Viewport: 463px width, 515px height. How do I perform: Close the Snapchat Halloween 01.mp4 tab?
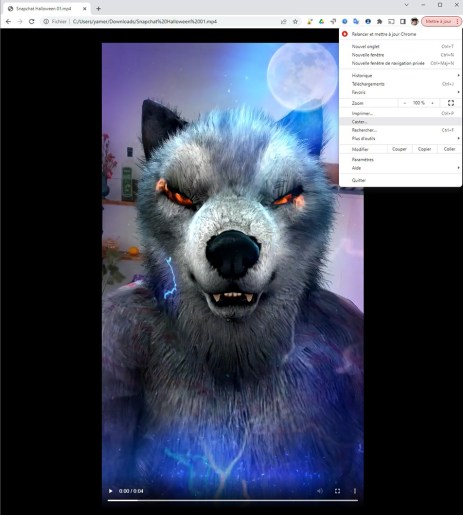click(85, 9)
